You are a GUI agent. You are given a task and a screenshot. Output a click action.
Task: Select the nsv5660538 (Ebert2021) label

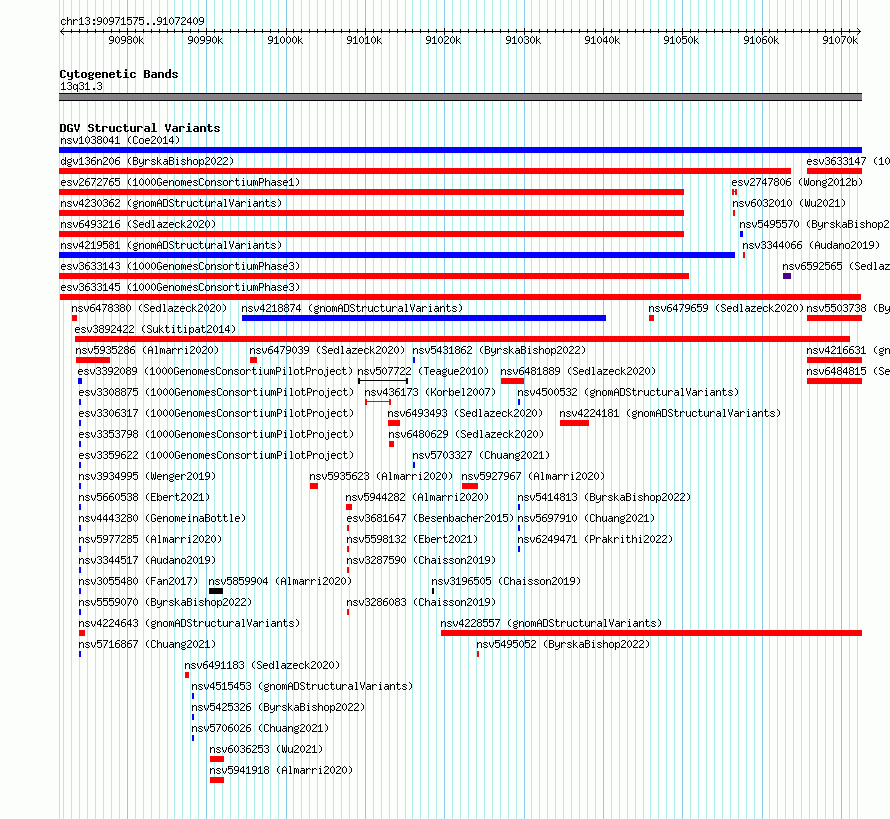point(144,497)
